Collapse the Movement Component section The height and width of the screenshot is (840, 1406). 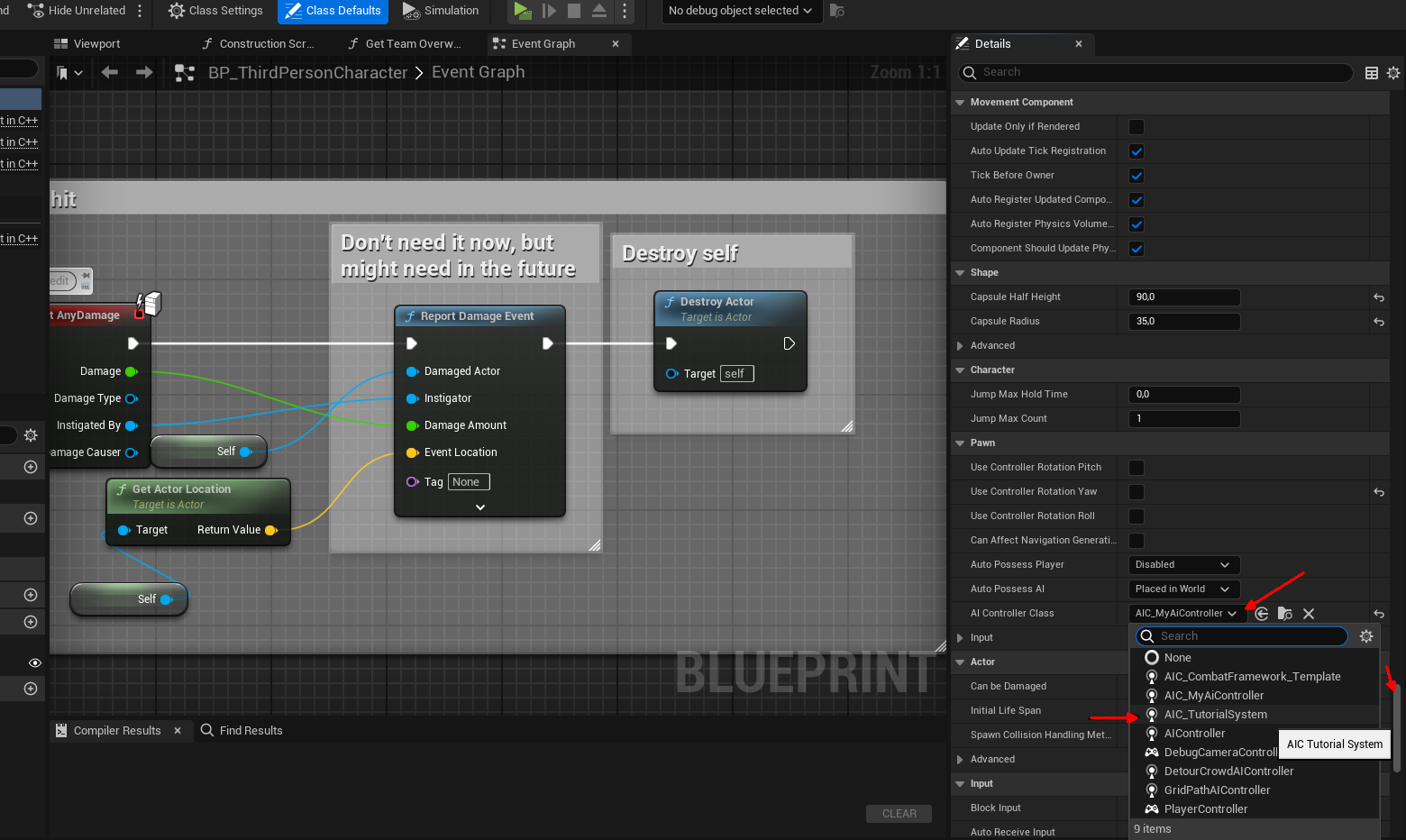pos(960,103)
